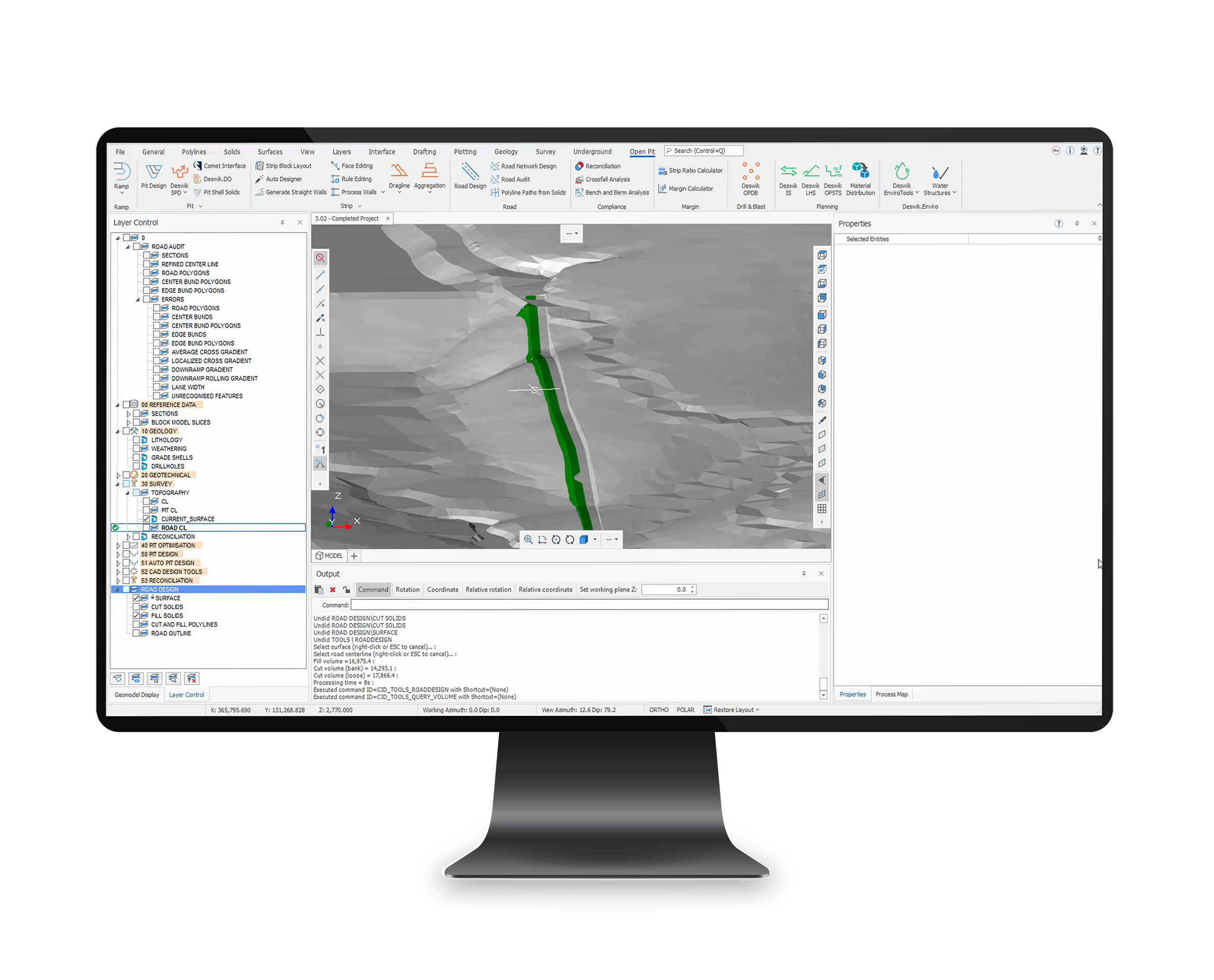1214x980 pixels.
Task: Increase the working plane Z stepper
Action: [693, 587]
